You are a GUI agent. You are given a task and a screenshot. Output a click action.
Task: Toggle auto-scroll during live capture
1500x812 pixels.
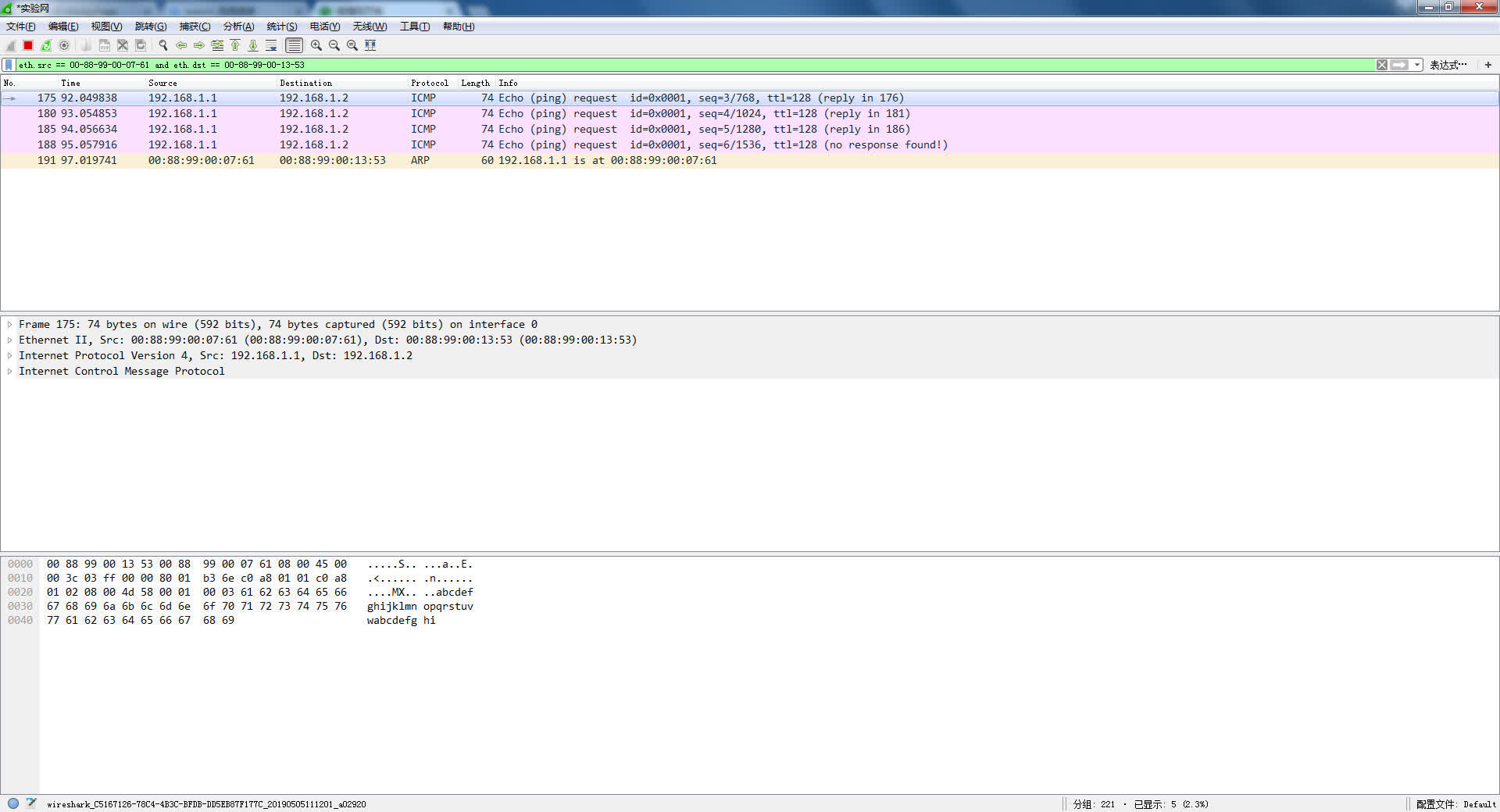271,45
